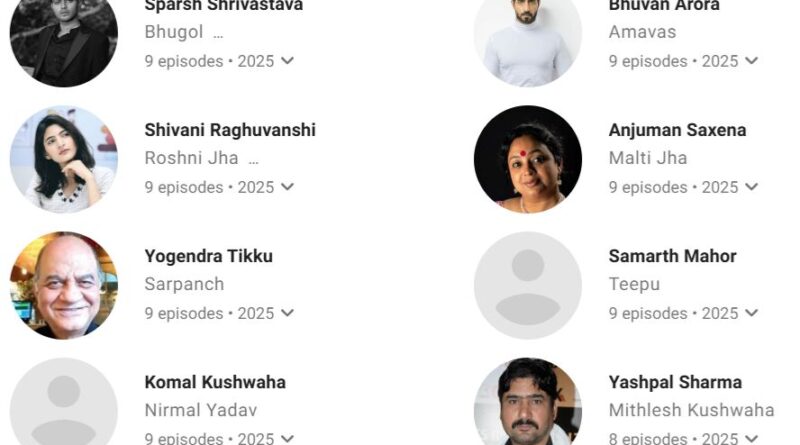Show more roles after Bhugol ellipsis
800x445 pixels.
[218, 35]
